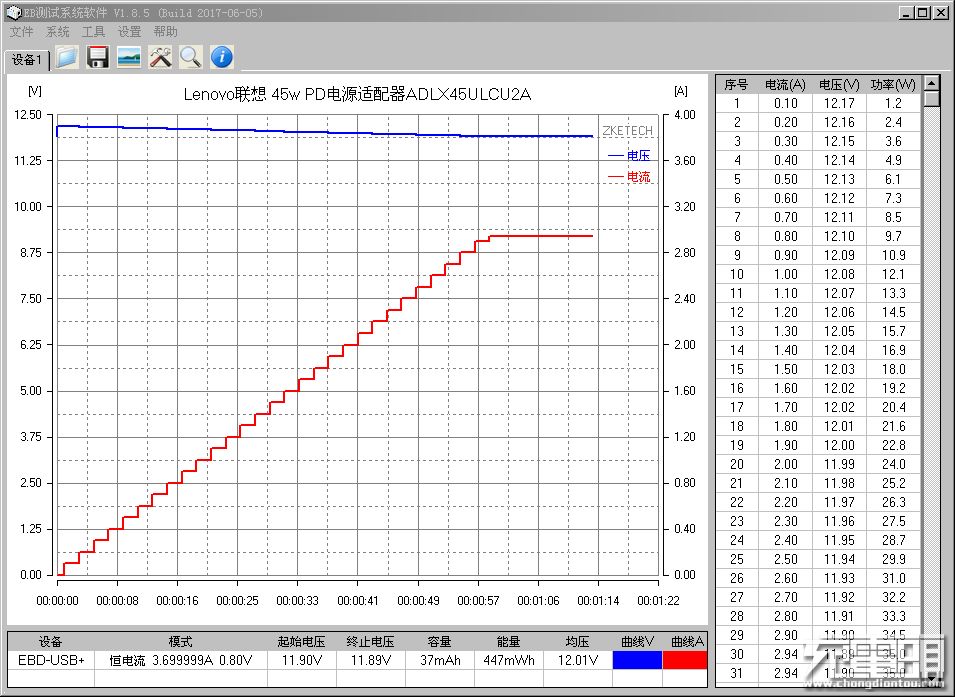Click the 功率(W) column header
This screenshot has width=955, height=697.
coord(893,85)
